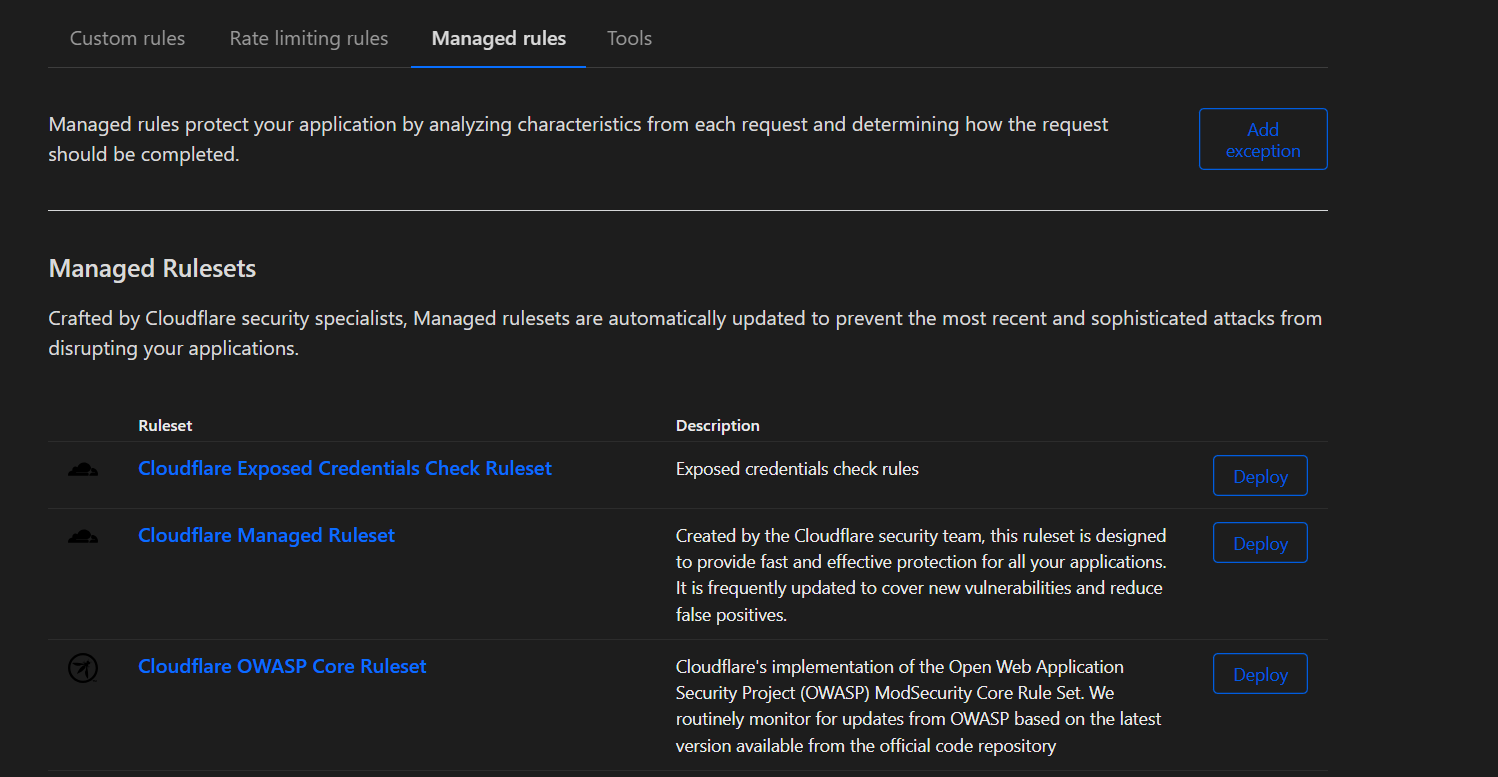Deploy the Cloudflare Managed Ruleset
Screen dimensions: 1498x777
[1260, 544]
